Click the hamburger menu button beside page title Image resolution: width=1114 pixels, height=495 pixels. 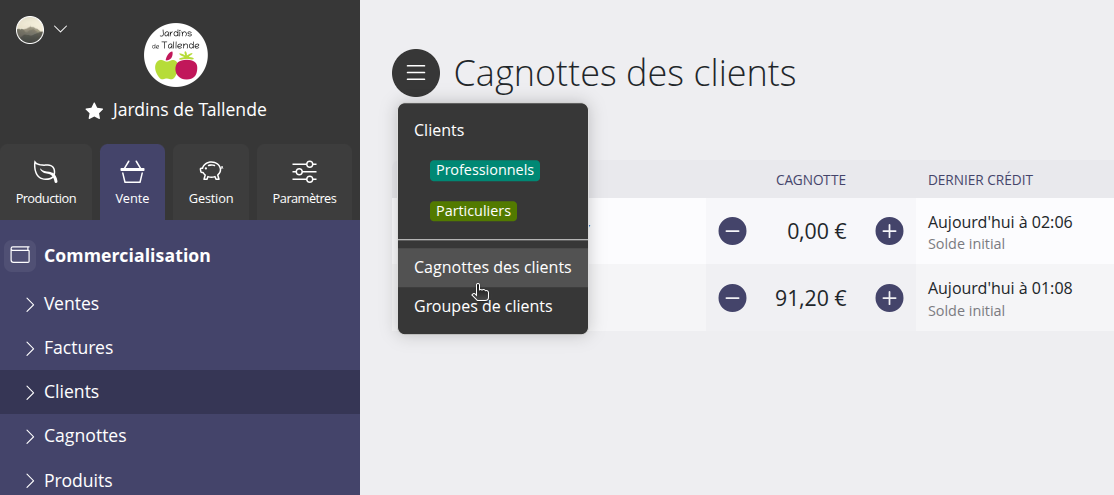416,73
